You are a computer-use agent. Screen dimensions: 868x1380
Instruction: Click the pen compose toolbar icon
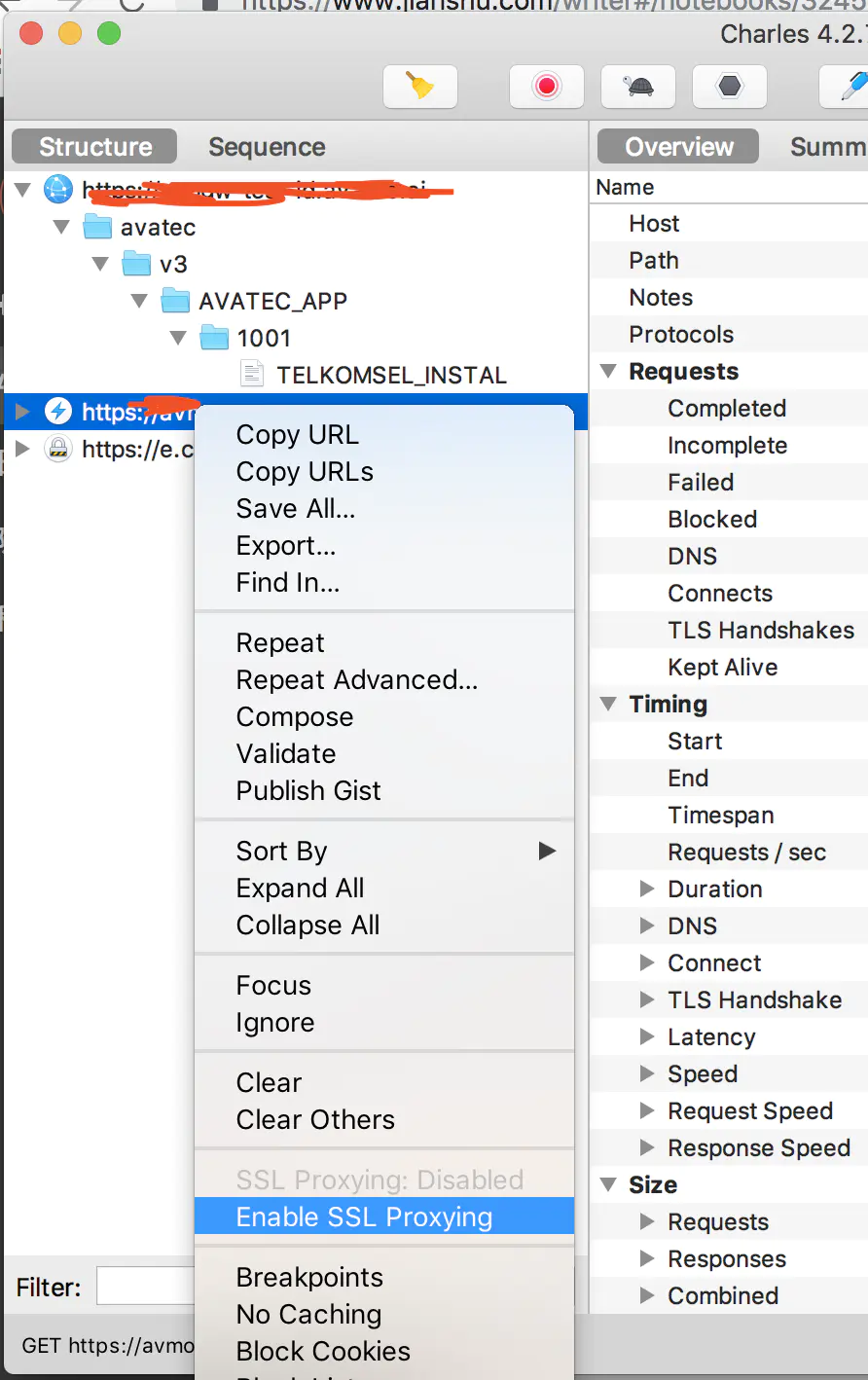851,87
